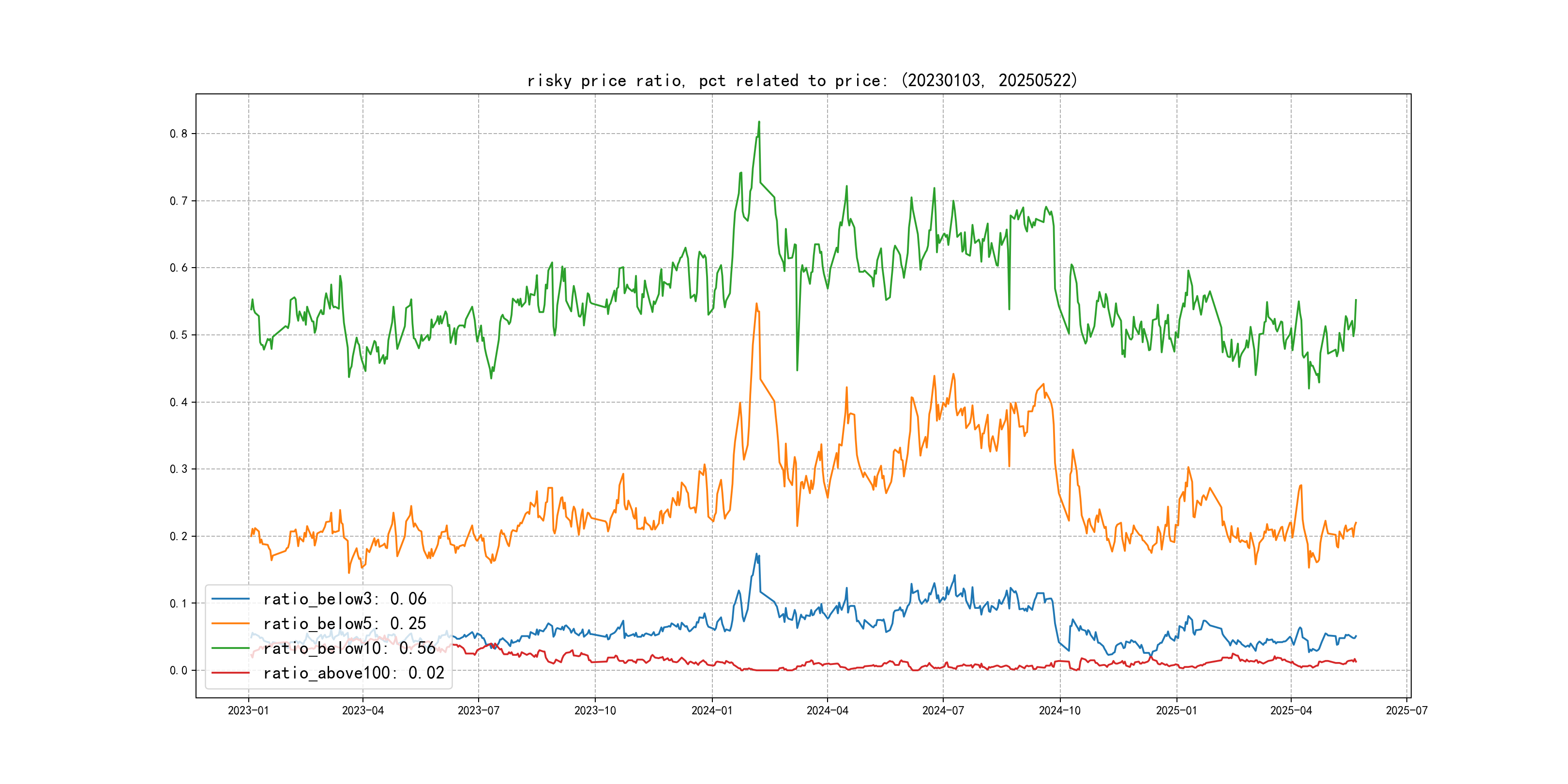Select the ratio_above100 legend label

(354, 673)
